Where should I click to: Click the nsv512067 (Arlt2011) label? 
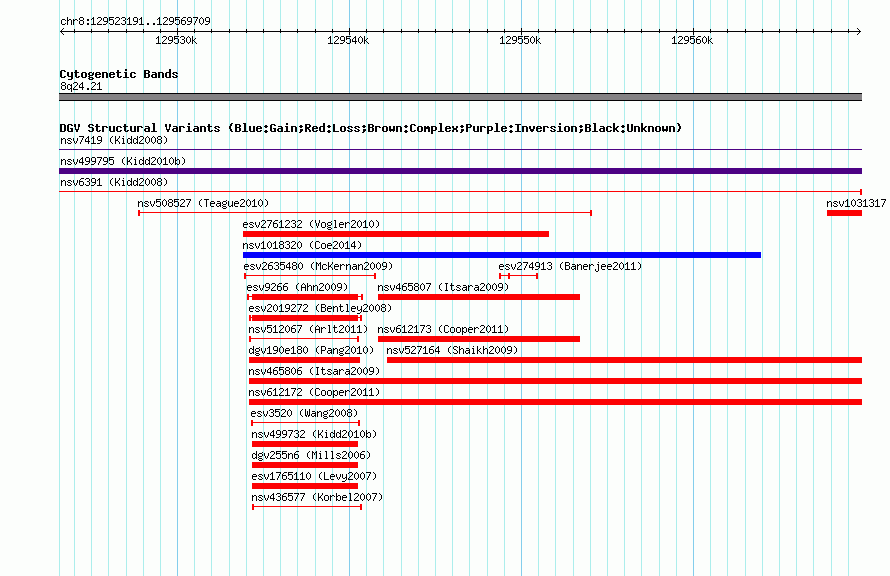[308, 329]
